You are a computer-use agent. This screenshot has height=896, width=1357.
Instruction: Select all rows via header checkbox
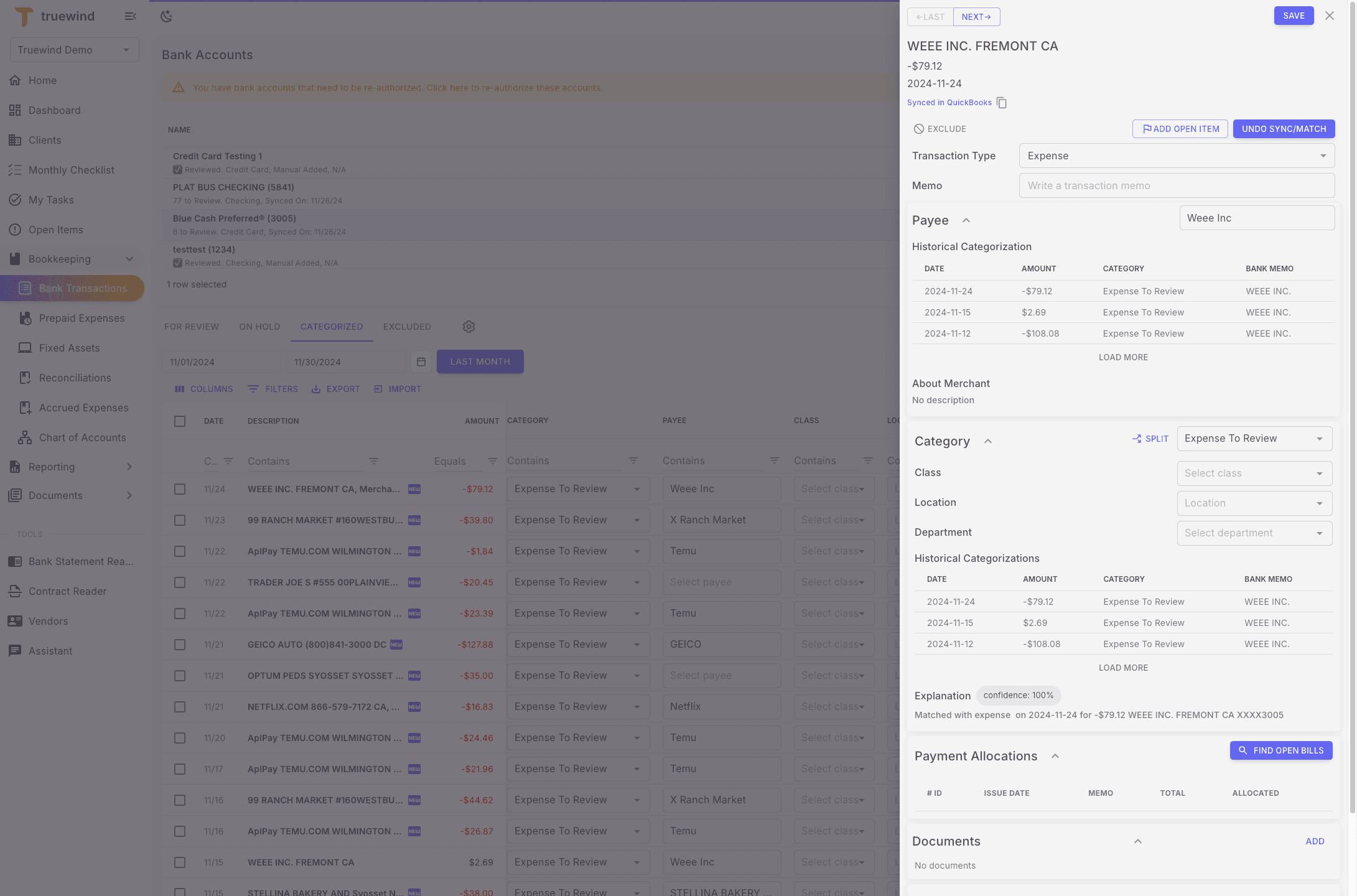180,421
